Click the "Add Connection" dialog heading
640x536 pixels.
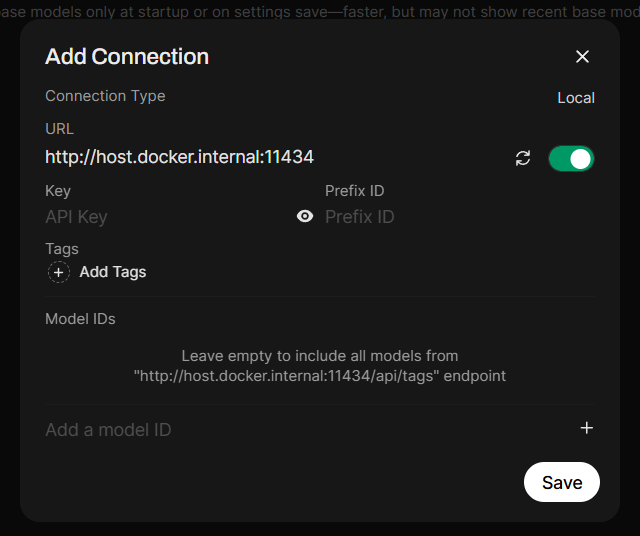(x=127, y=56)
